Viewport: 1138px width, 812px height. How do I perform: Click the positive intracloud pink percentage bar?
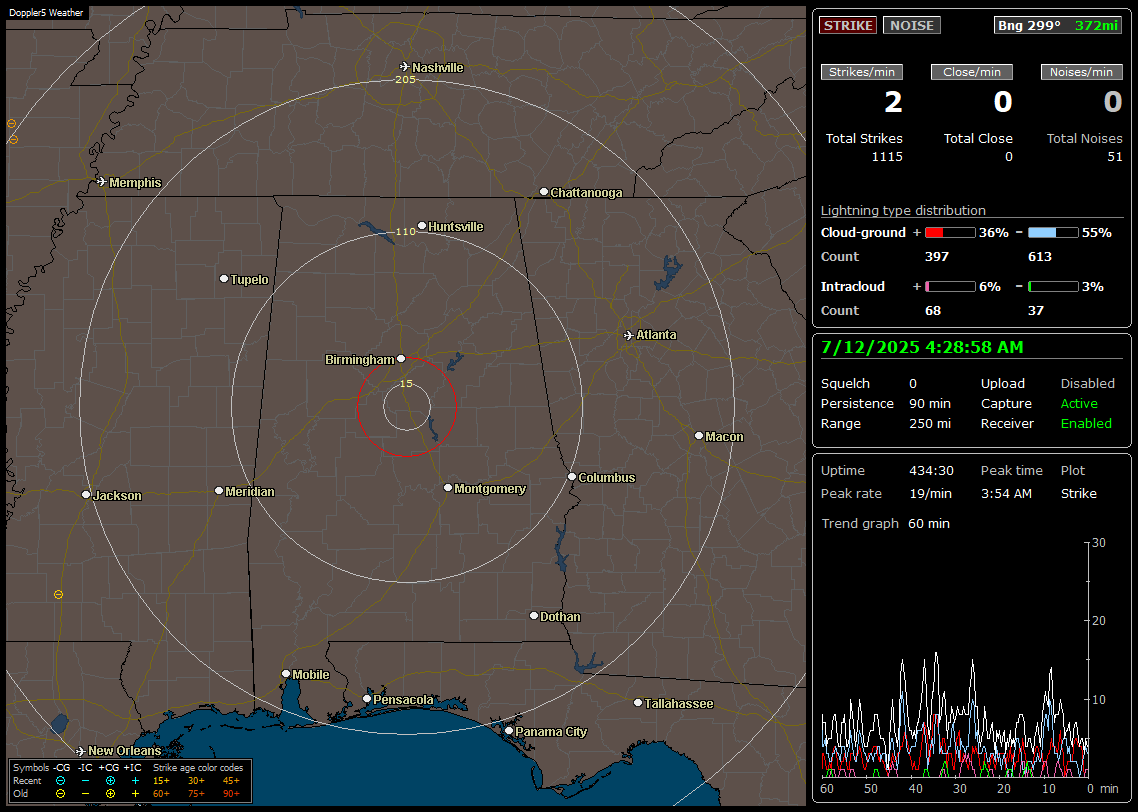(950, 287)
